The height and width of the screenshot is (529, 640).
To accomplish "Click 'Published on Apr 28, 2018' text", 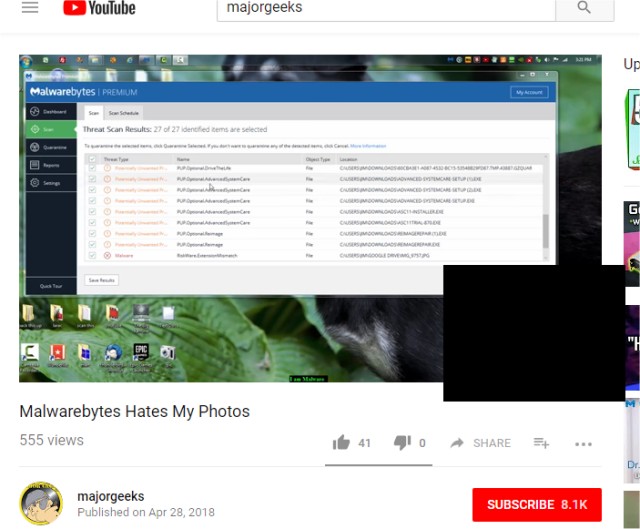I will [x=146, y=512].
